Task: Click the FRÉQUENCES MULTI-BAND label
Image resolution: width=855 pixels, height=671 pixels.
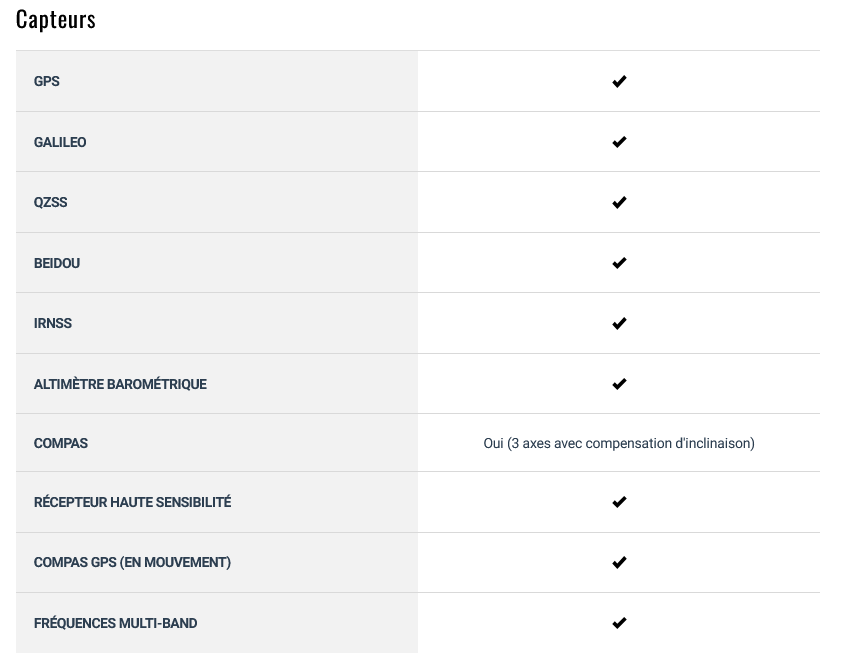Action: point(116,623)
